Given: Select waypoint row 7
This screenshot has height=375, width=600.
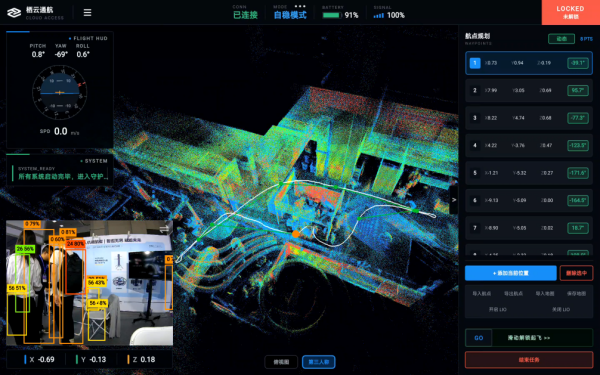Looking at the screenshot, I should pyautogui.click(x=529, y=228).
